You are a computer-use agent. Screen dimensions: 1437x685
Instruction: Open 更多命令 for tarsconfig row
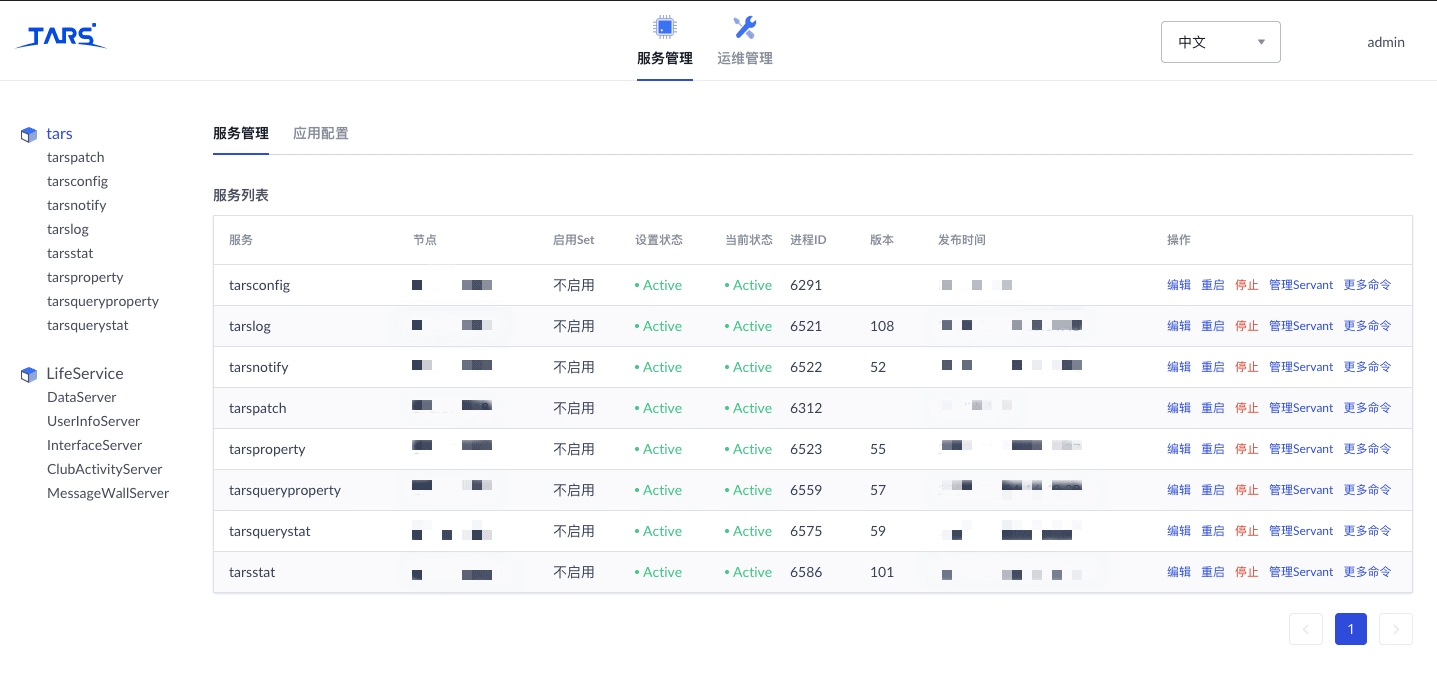click(x=1367, y=285)
